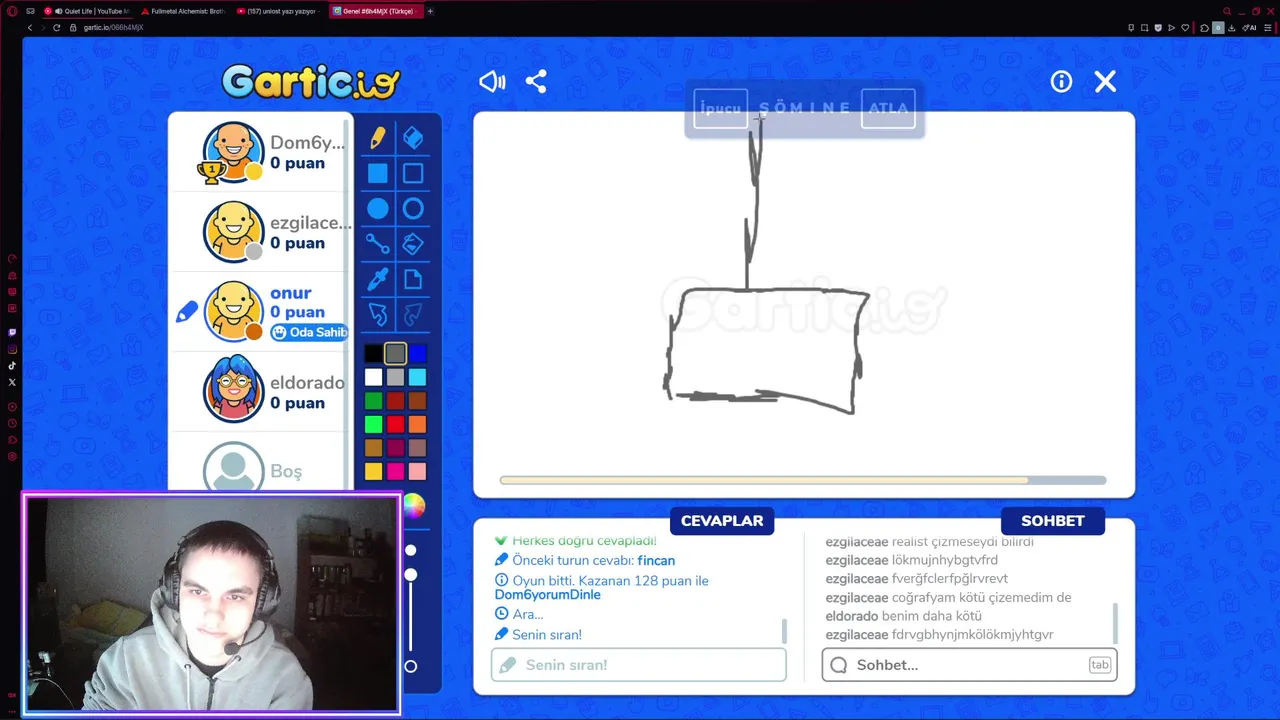Screen dimensions: 1280x720
Task: Open the unlost yazı yazıyor tab
Action: 279,11
